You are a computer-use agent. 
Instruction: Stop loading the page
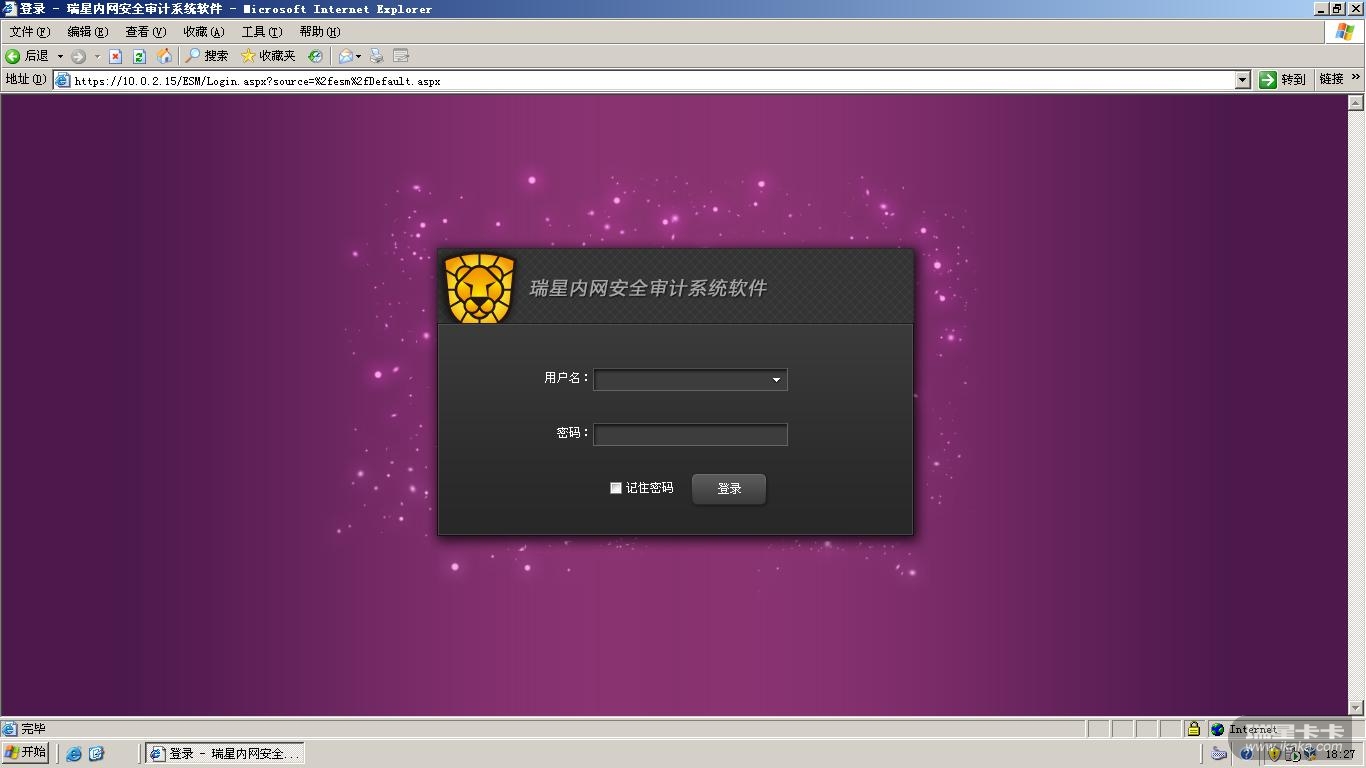click(115, 56)
